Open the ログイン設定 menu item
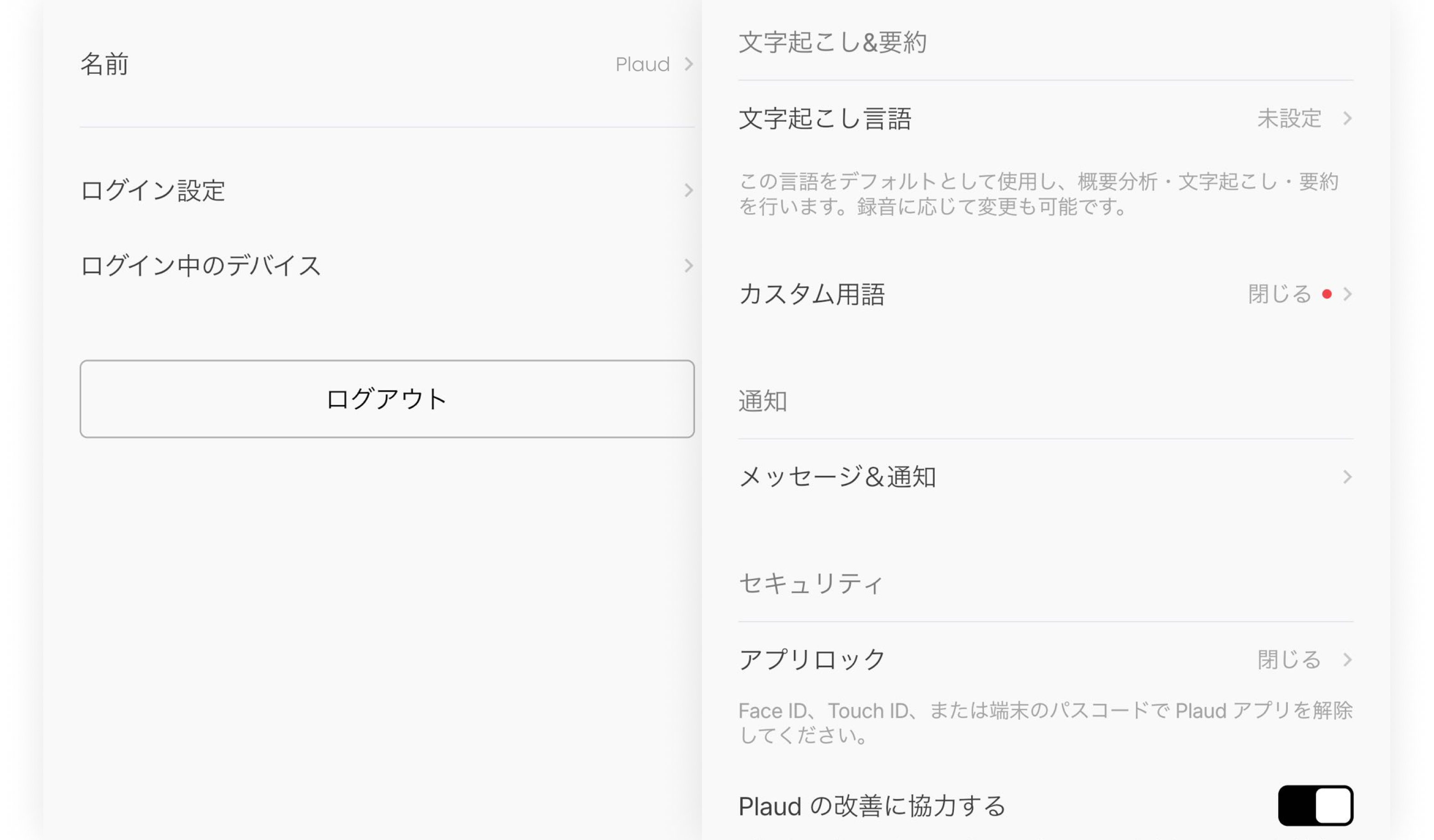Screen dimensions: 1434x840 153,190
